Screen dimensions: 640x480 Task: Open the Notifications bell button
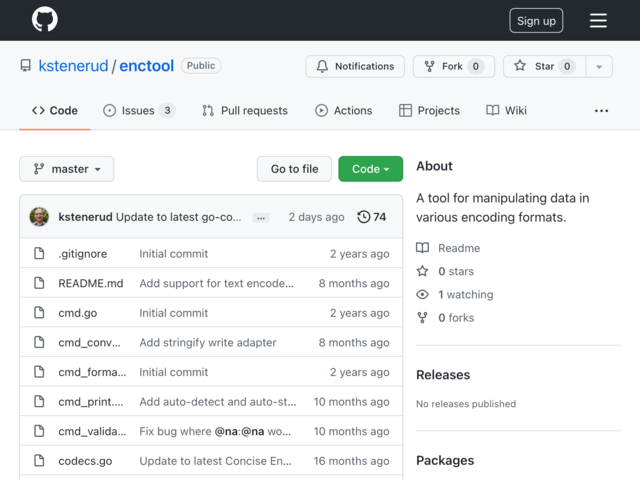[x=355, y=66]
